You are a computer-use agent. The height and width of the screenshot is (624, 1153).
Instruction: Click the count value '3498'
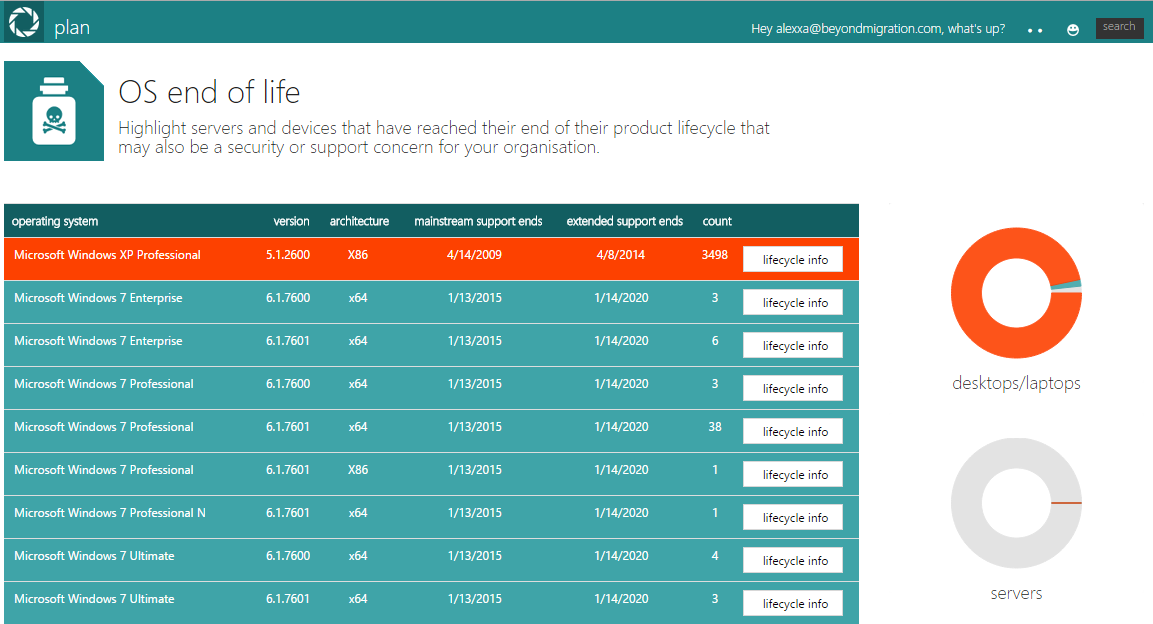tap(715, 255)
